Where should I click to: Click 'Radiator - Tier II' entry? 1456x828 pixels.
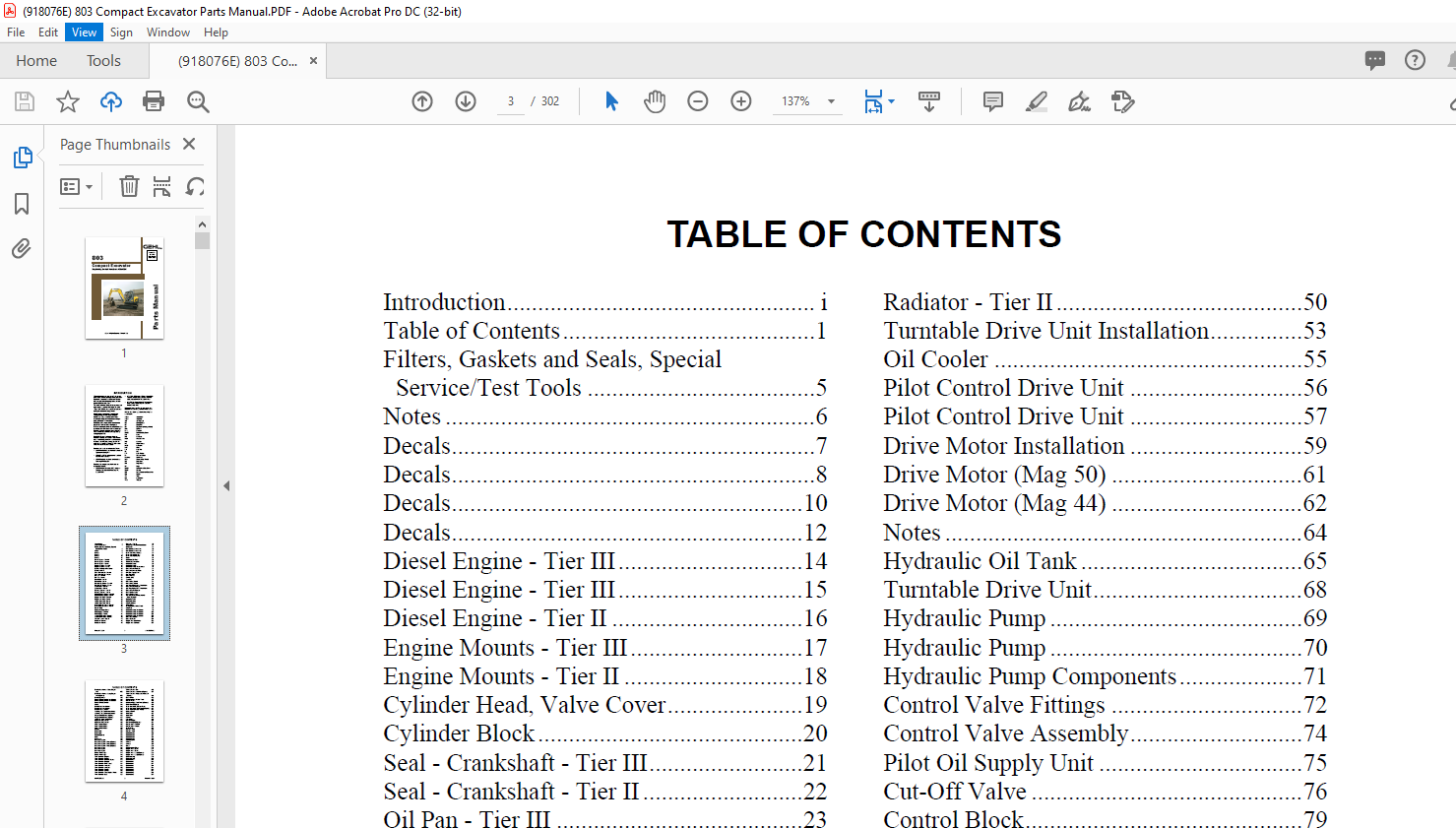(1105, 302)
